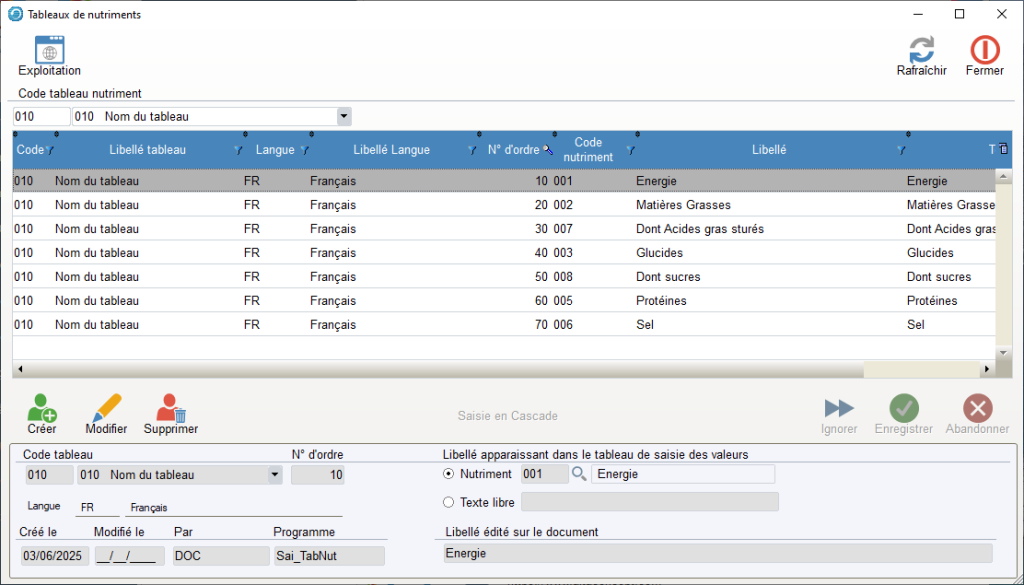Image resolution: width=1024 pixels, height=585 pixels.
Task: Click the Créer new record icon
Action: tap(42, 408)
